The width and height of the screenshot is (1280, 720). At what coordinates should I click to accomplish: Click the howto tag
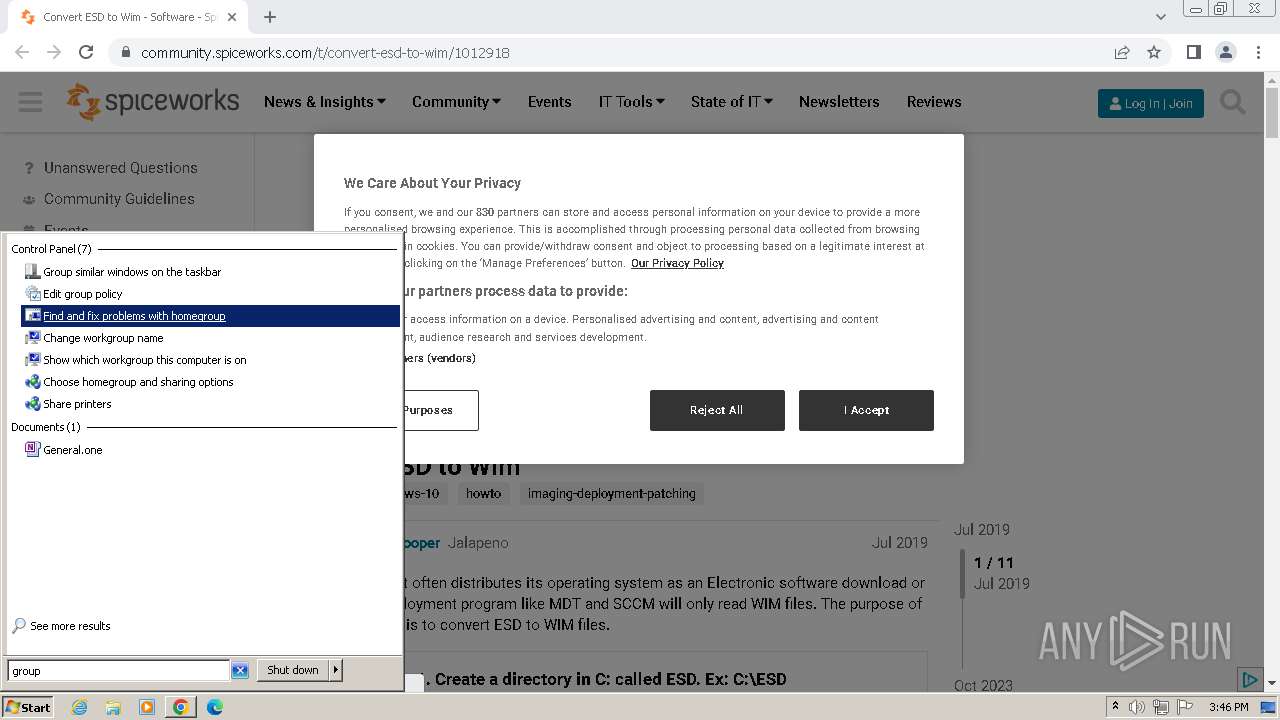[483, 493]
